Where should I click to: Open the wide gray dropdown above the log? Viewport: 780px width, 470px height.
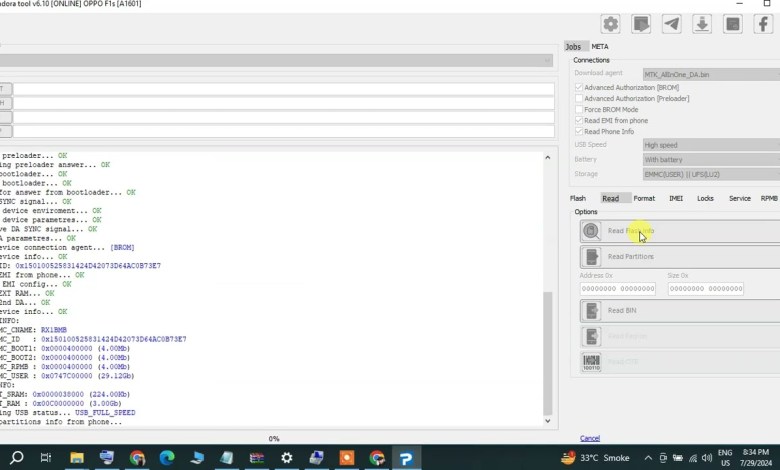pos(276,60)
